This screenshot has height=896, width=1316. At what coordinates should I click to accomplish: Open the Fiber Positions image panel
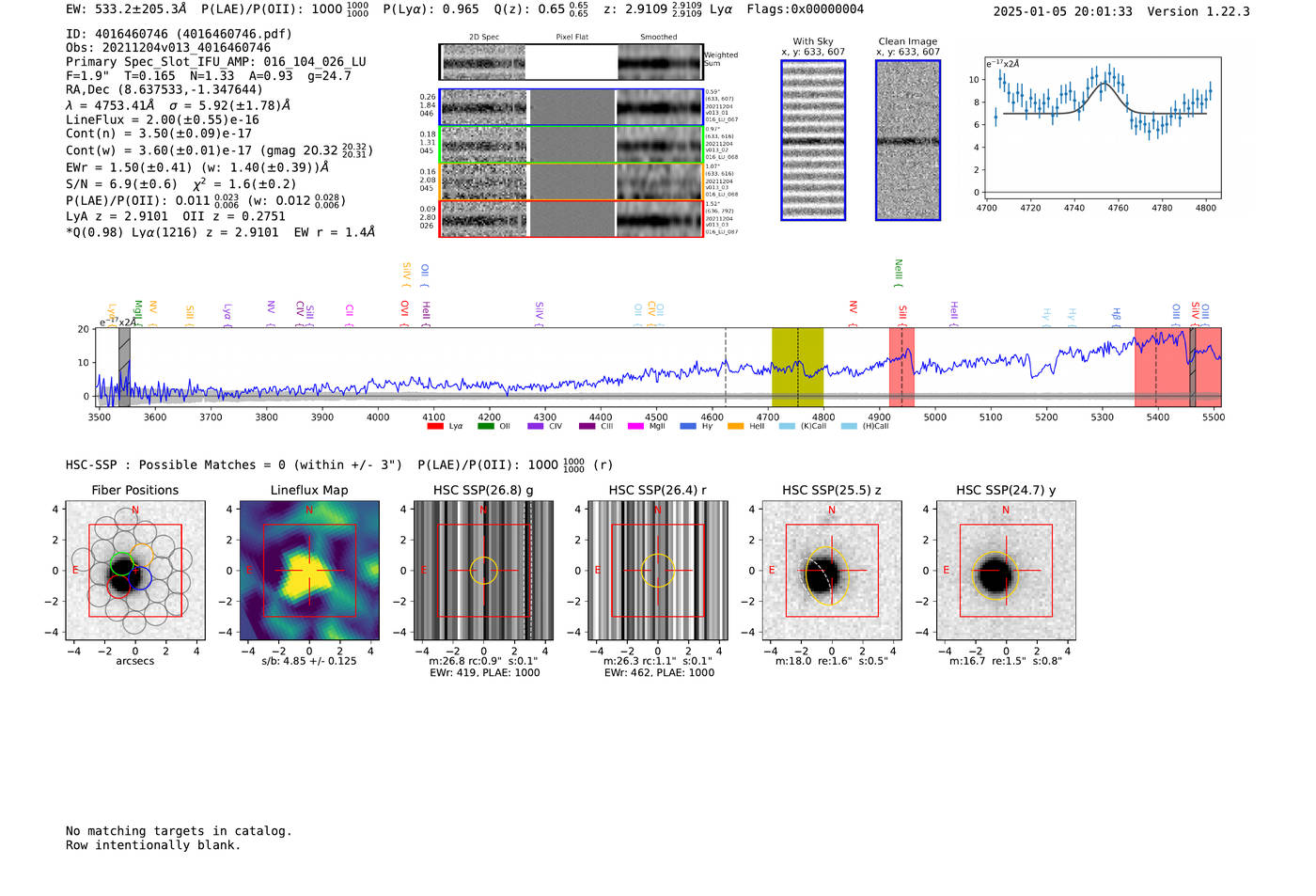(x=135, y=571)
